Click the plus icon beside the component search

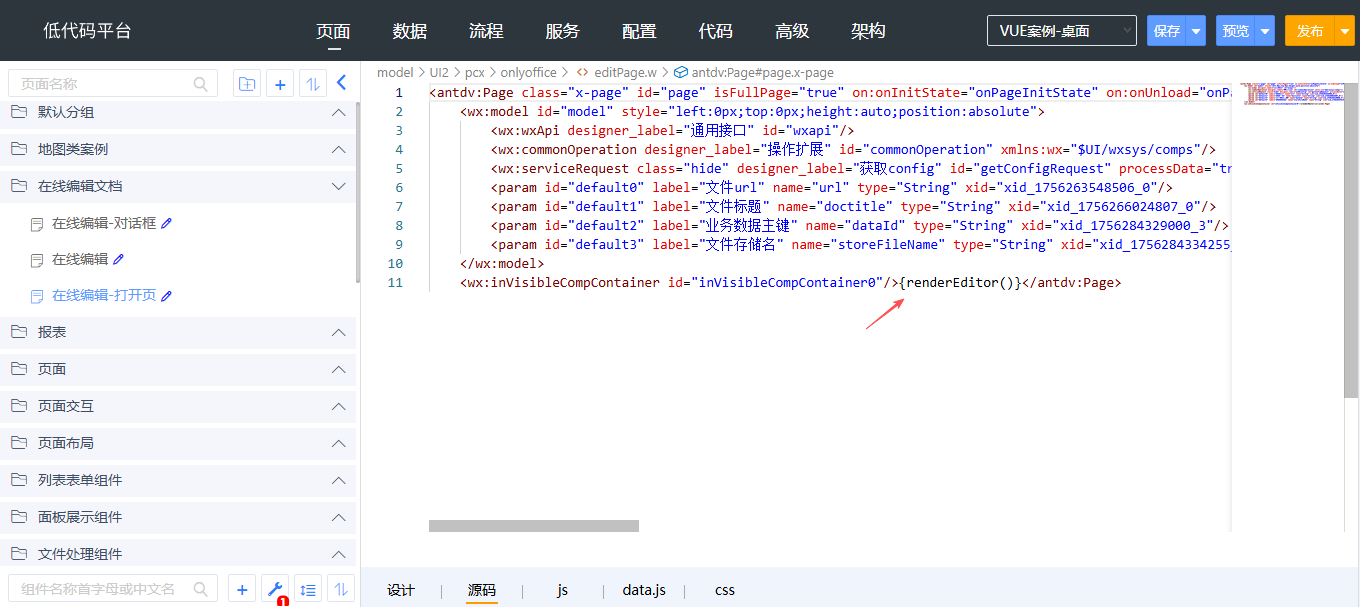(241, 590)
